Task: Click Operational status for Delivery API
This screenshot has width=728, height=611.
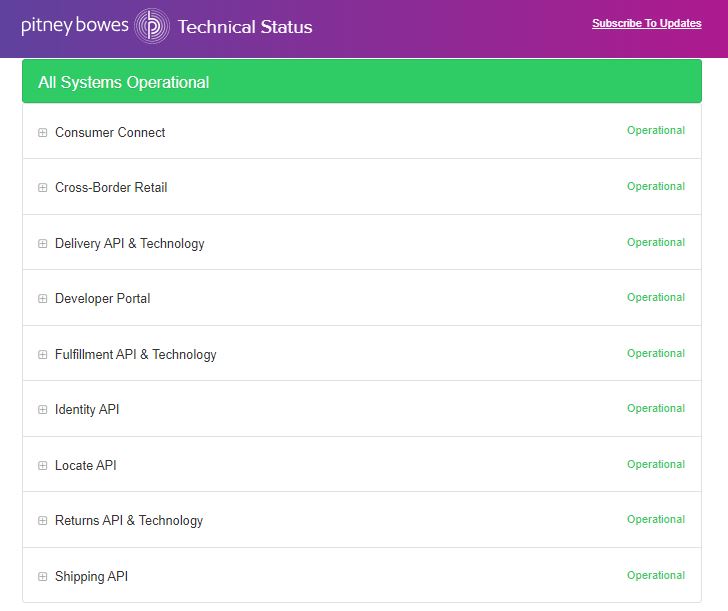Action: point(656,242)
